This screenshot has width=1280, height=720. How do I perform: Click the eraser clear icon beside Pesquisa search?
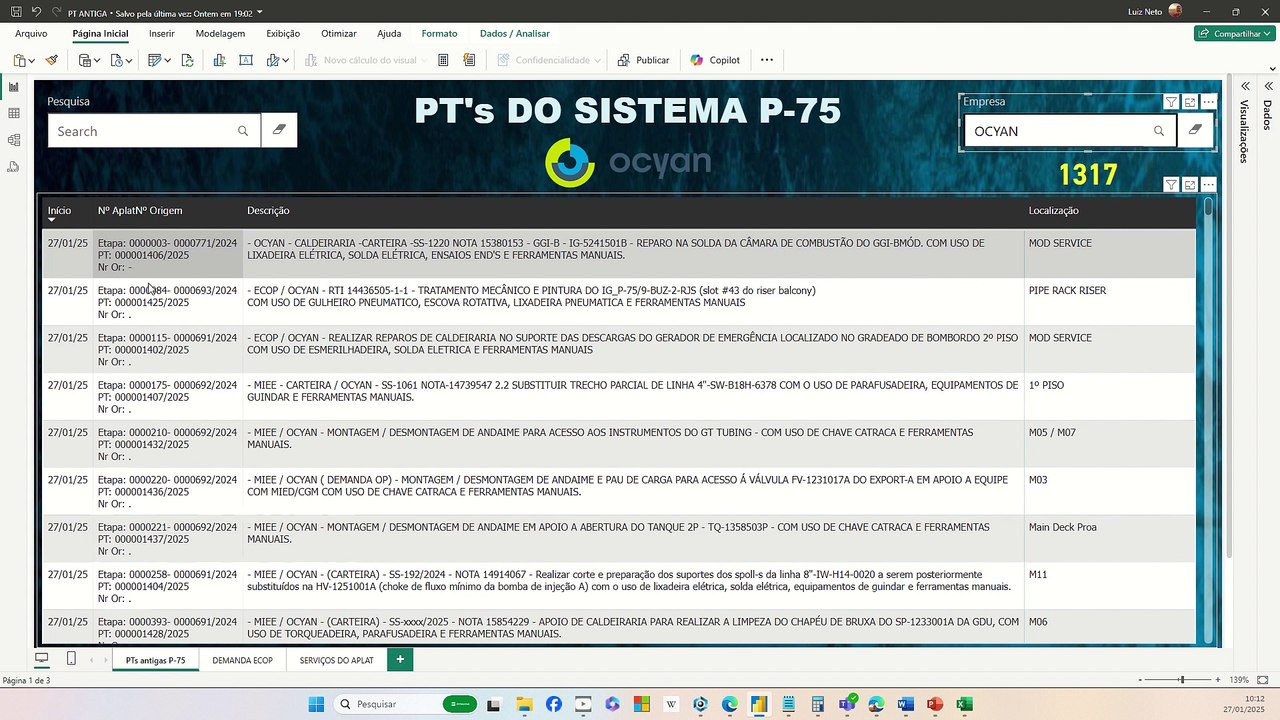279,130
